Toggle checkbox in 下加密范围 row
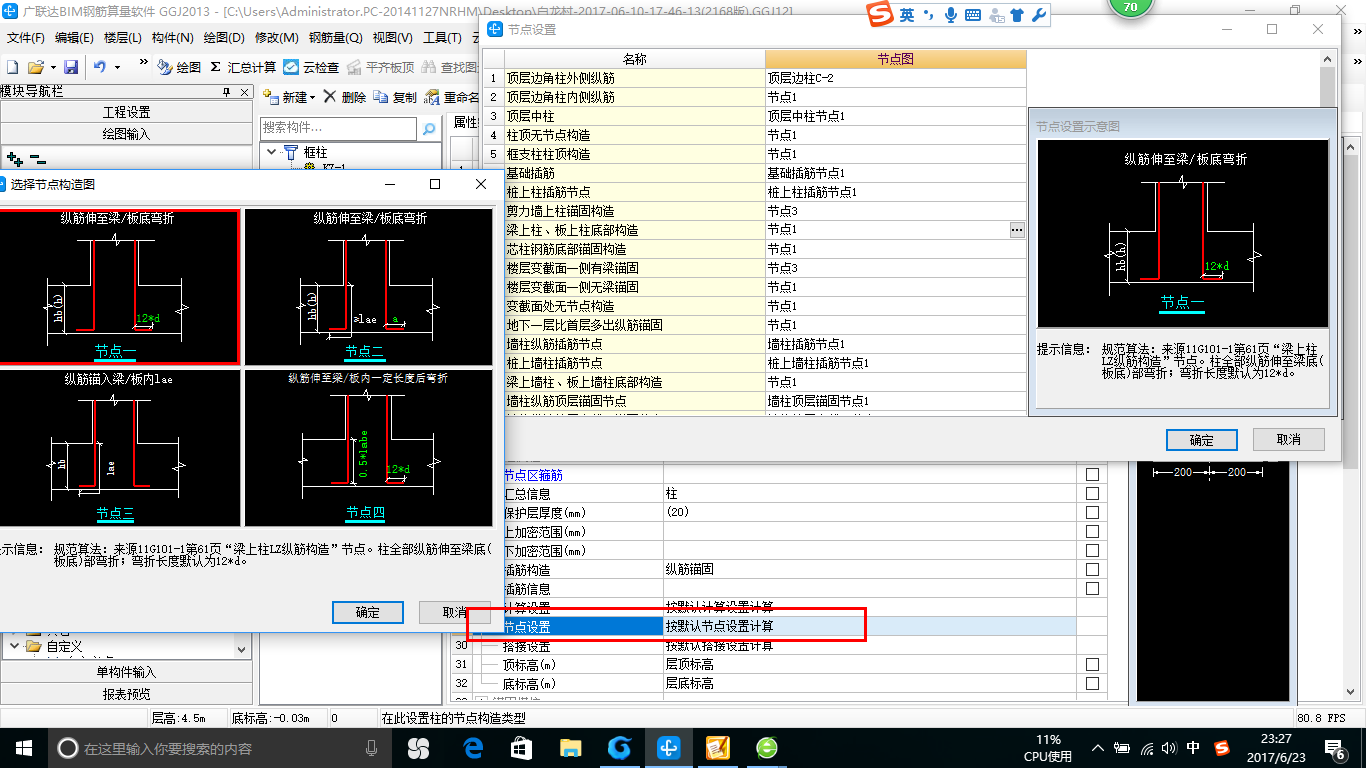1366x768 pixels. (x=1092, y=550)
